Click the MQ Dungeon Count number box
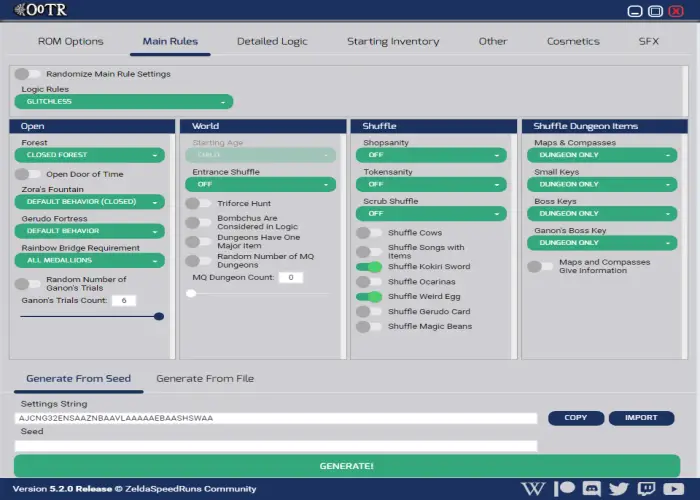This screenshot has height=500, width=700. tap(291, 277)
